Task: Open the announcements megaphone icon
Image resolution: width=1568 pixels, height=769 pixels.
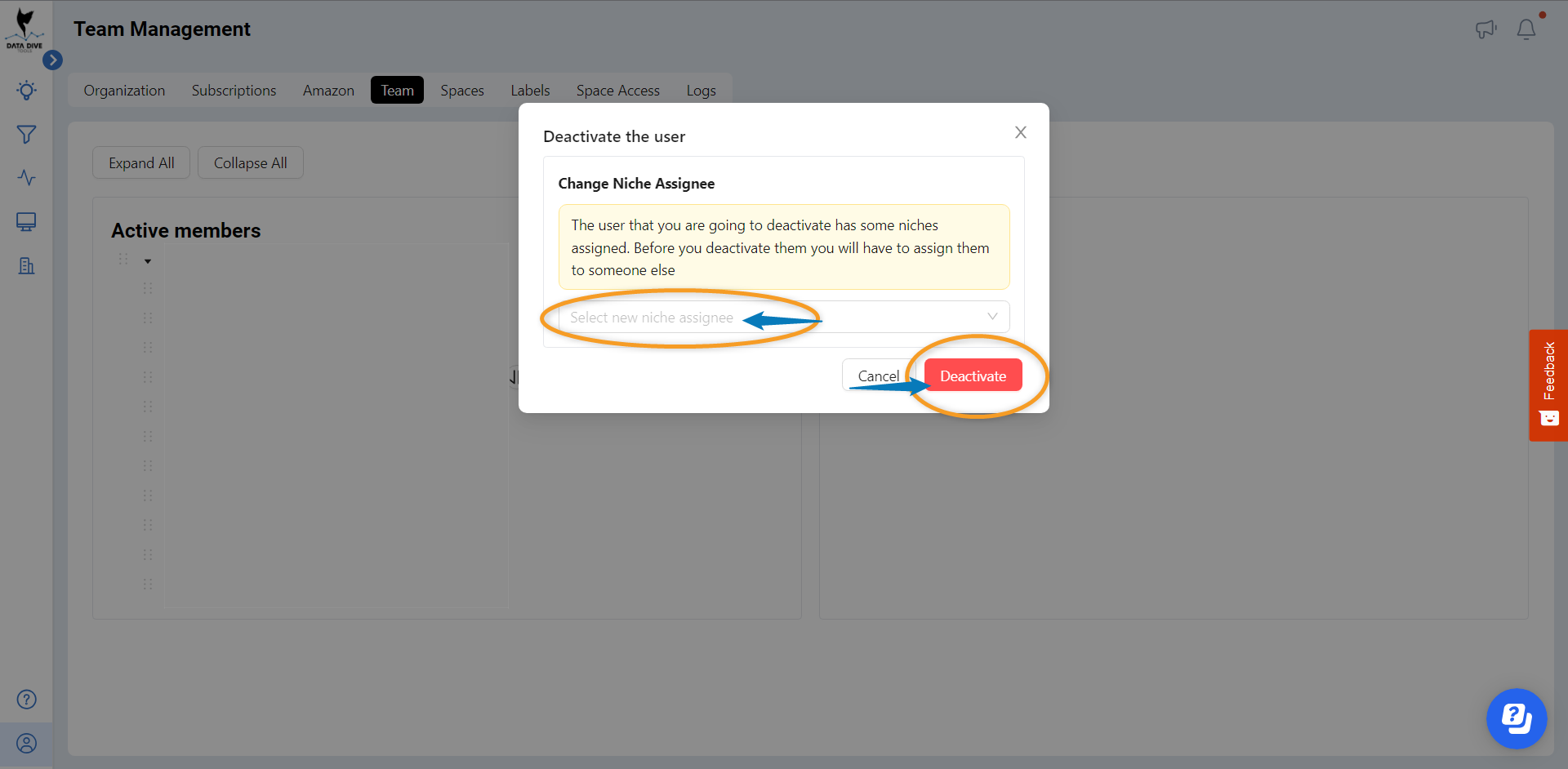Action: click(x=1486, y=29)
